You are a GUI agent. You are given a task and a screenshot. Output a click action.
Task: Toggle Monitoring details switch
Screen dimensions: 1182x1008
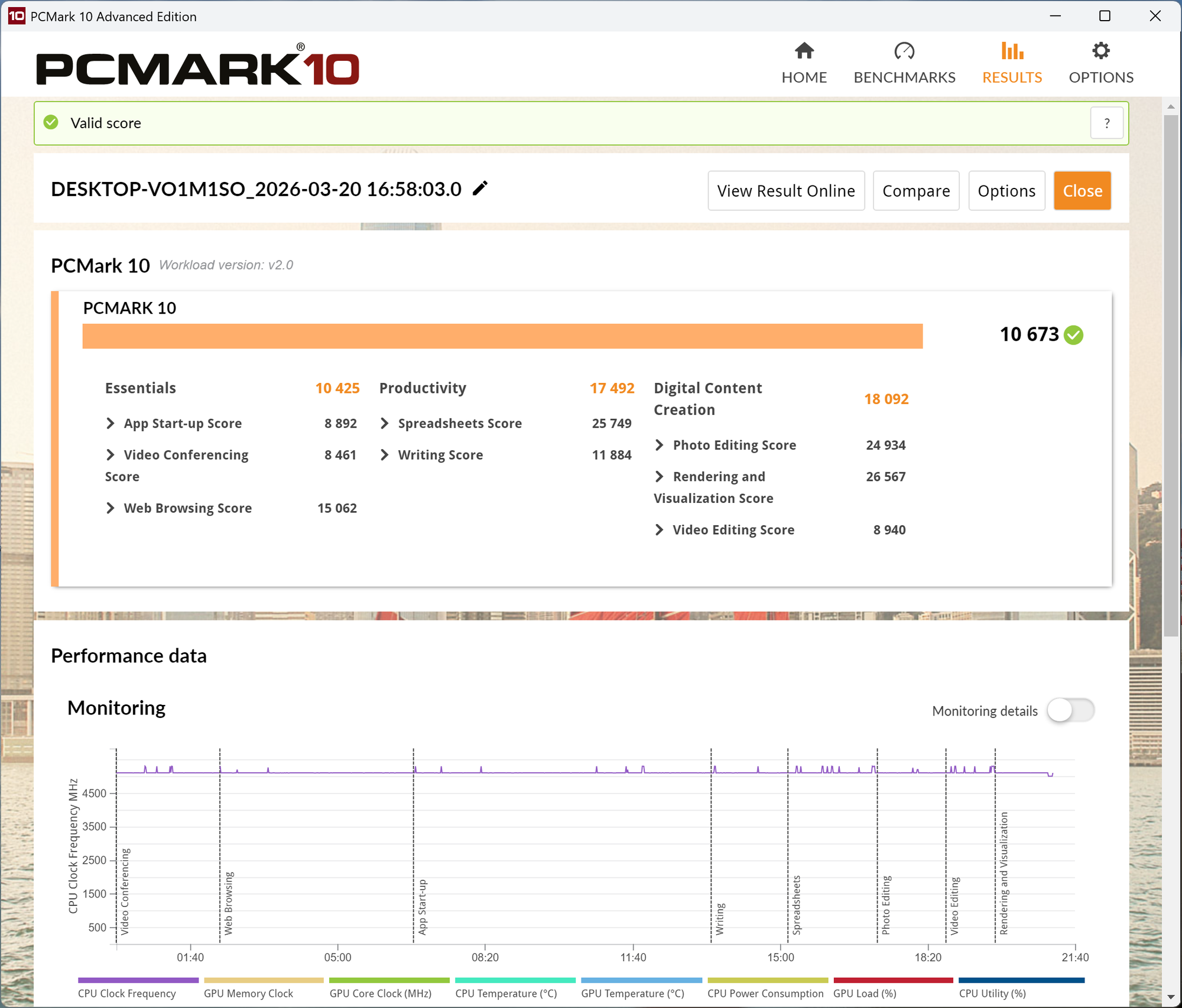tap(1070, 710)
